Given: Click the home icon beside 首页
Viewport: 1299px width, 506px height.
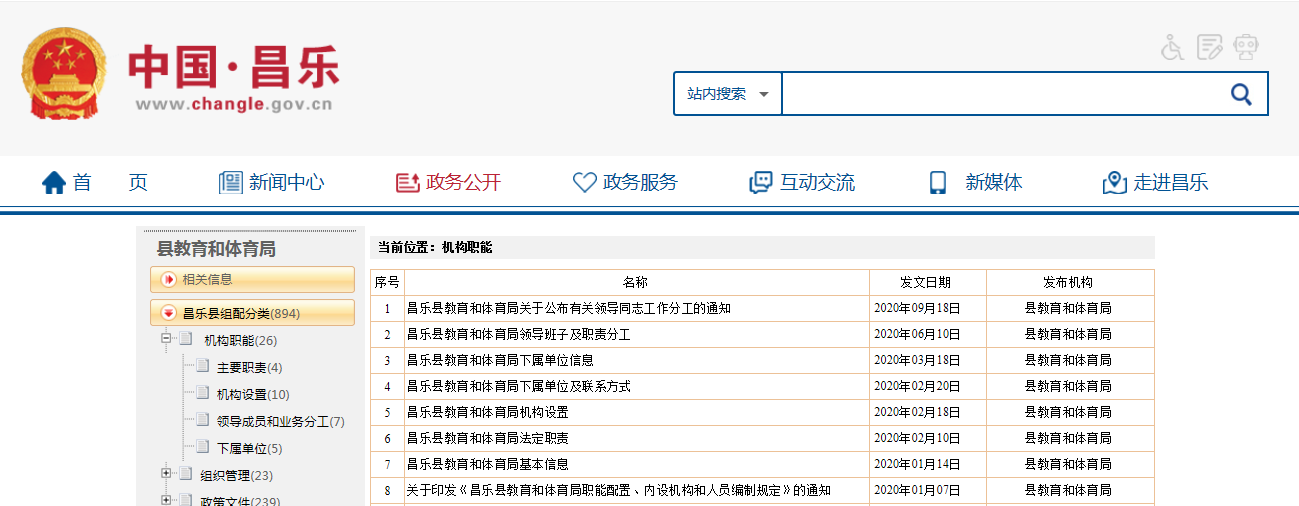Looking at the screenshot, I should 54,182.
